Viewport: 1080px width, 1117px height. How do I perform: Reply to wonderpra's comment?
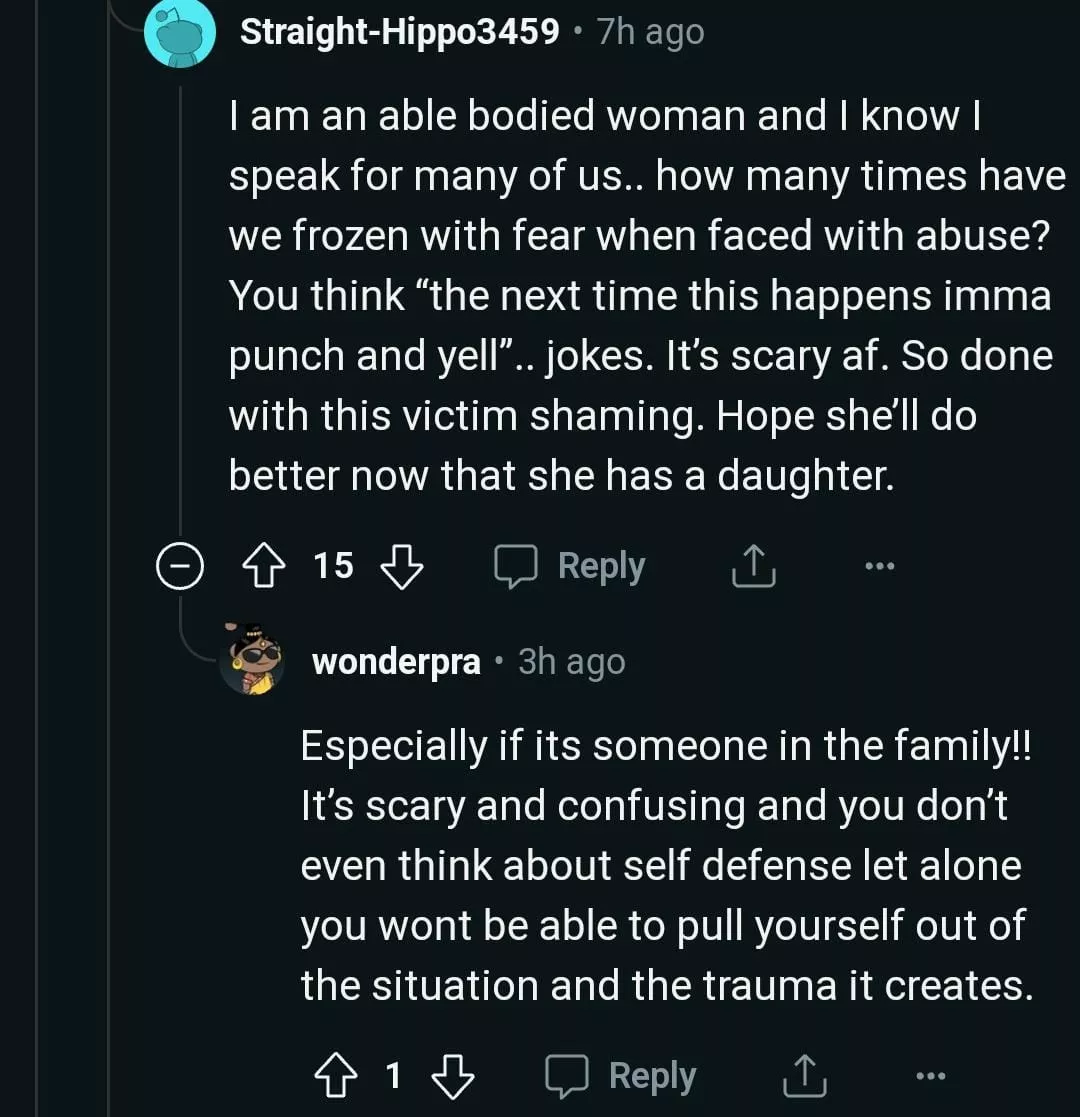[x=622, y=1076]
